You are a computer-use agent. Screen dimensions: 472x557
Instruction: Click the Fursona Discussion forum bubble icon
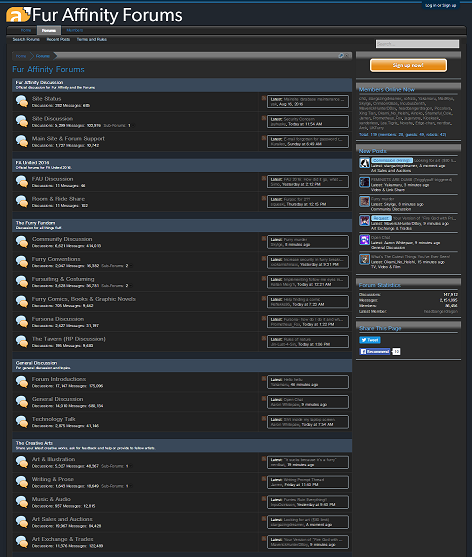tap(22, 322)
